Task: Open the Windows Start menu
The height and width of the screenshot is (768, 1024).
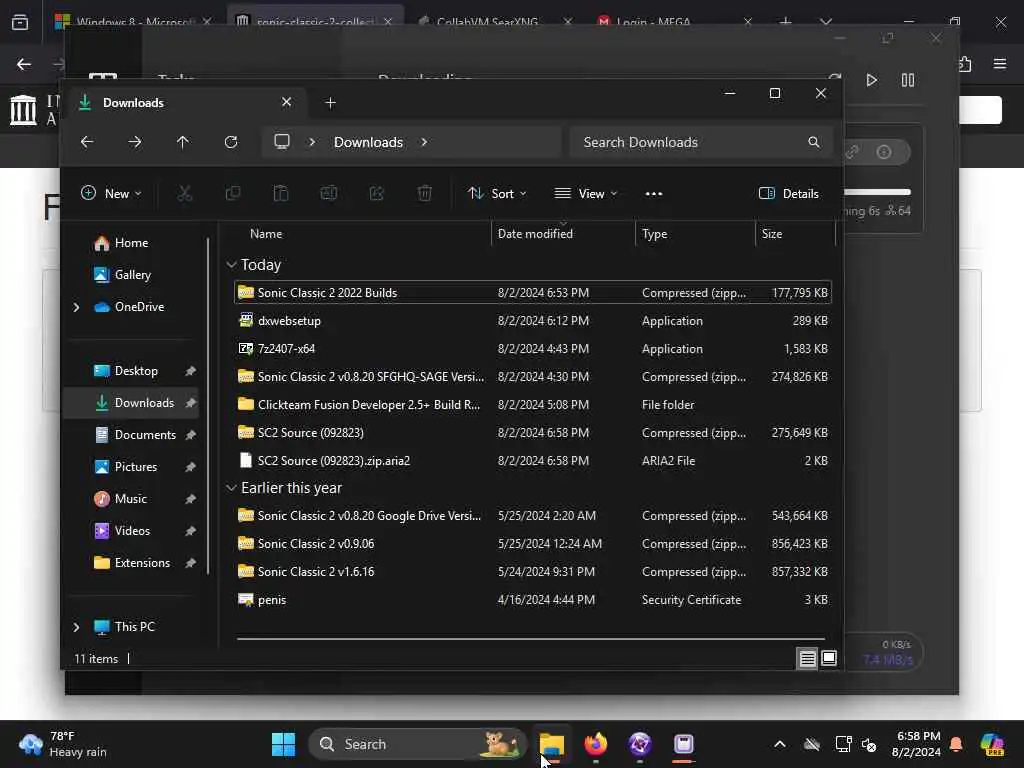Action: pyautogui.click(x=283, y=744)
